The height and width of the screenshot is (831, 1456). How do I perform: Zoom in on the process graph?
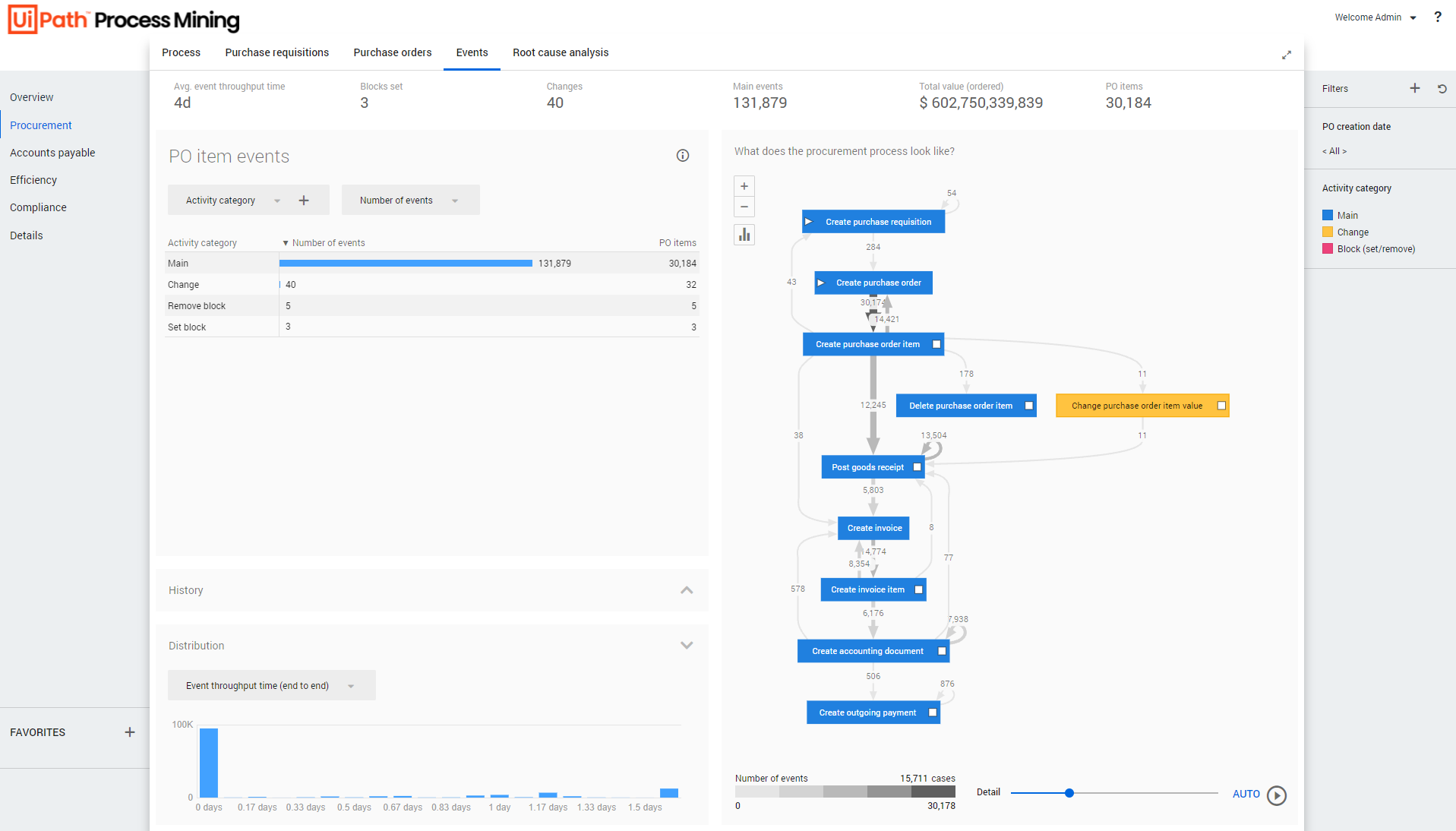coord(744,186)
